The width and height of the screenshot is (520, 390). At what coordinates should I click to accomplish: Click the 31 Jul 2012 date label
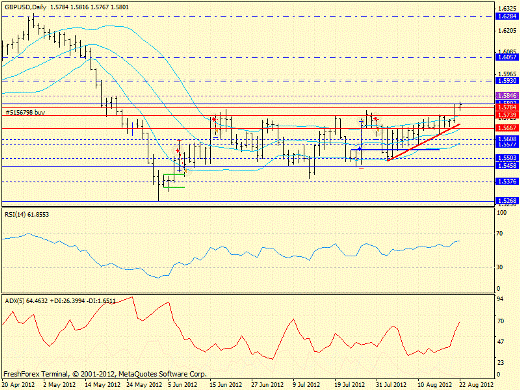[x=391, y=384]
